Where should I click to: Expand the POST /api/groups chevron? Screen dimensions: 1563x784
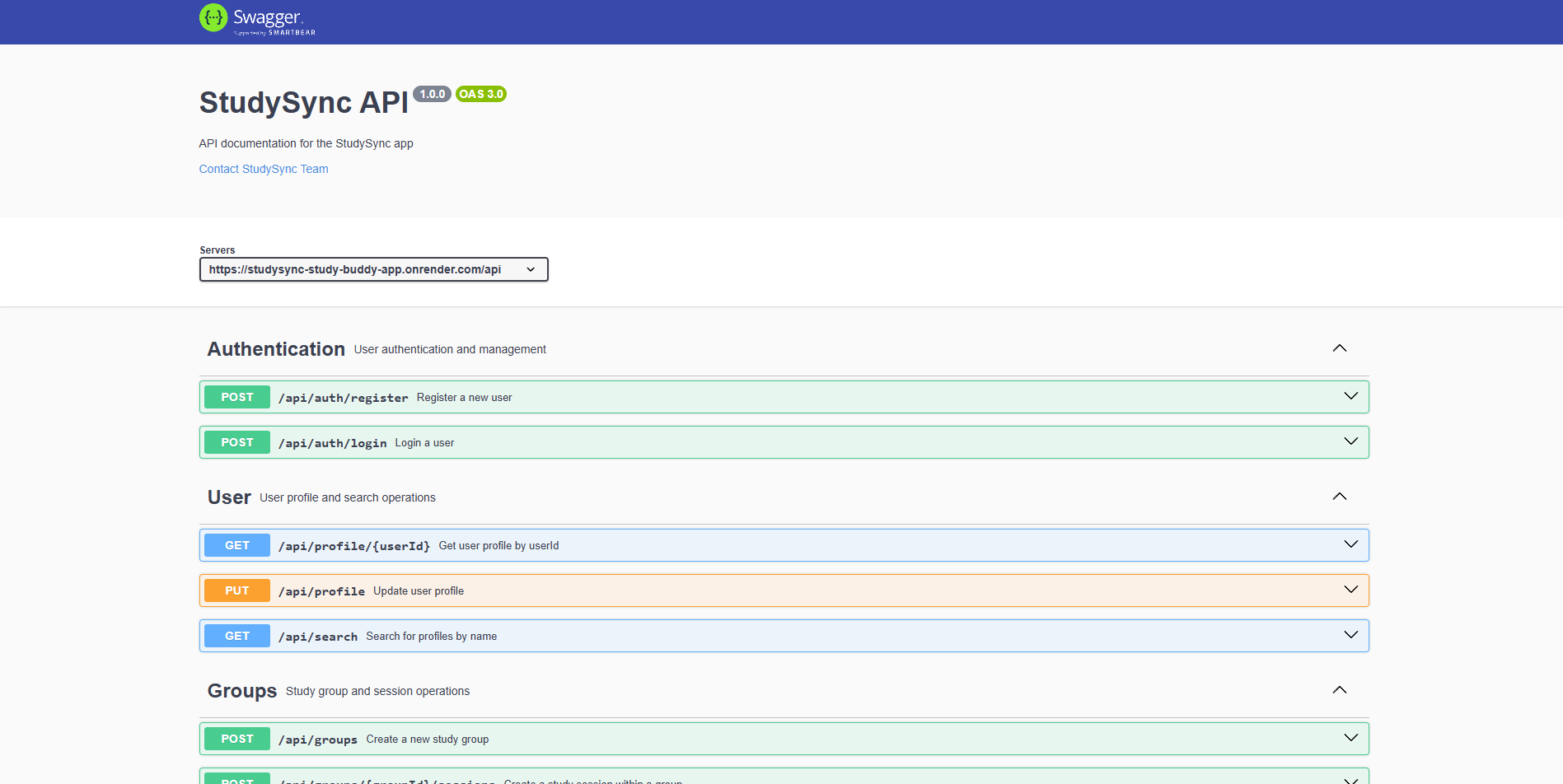[x=1351, y=738]
